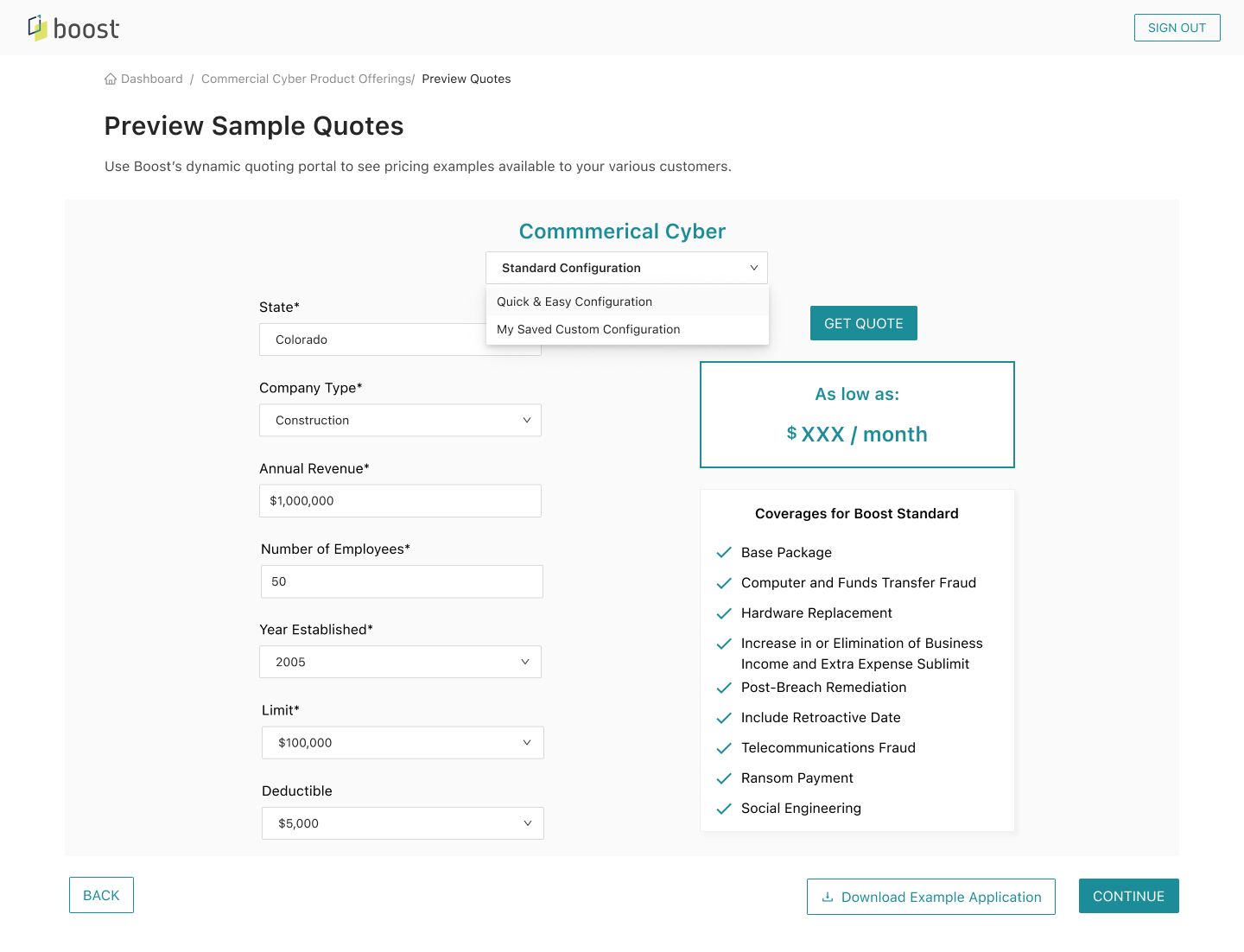Click the checkmark beside Social Engineering

click(724, 809)
